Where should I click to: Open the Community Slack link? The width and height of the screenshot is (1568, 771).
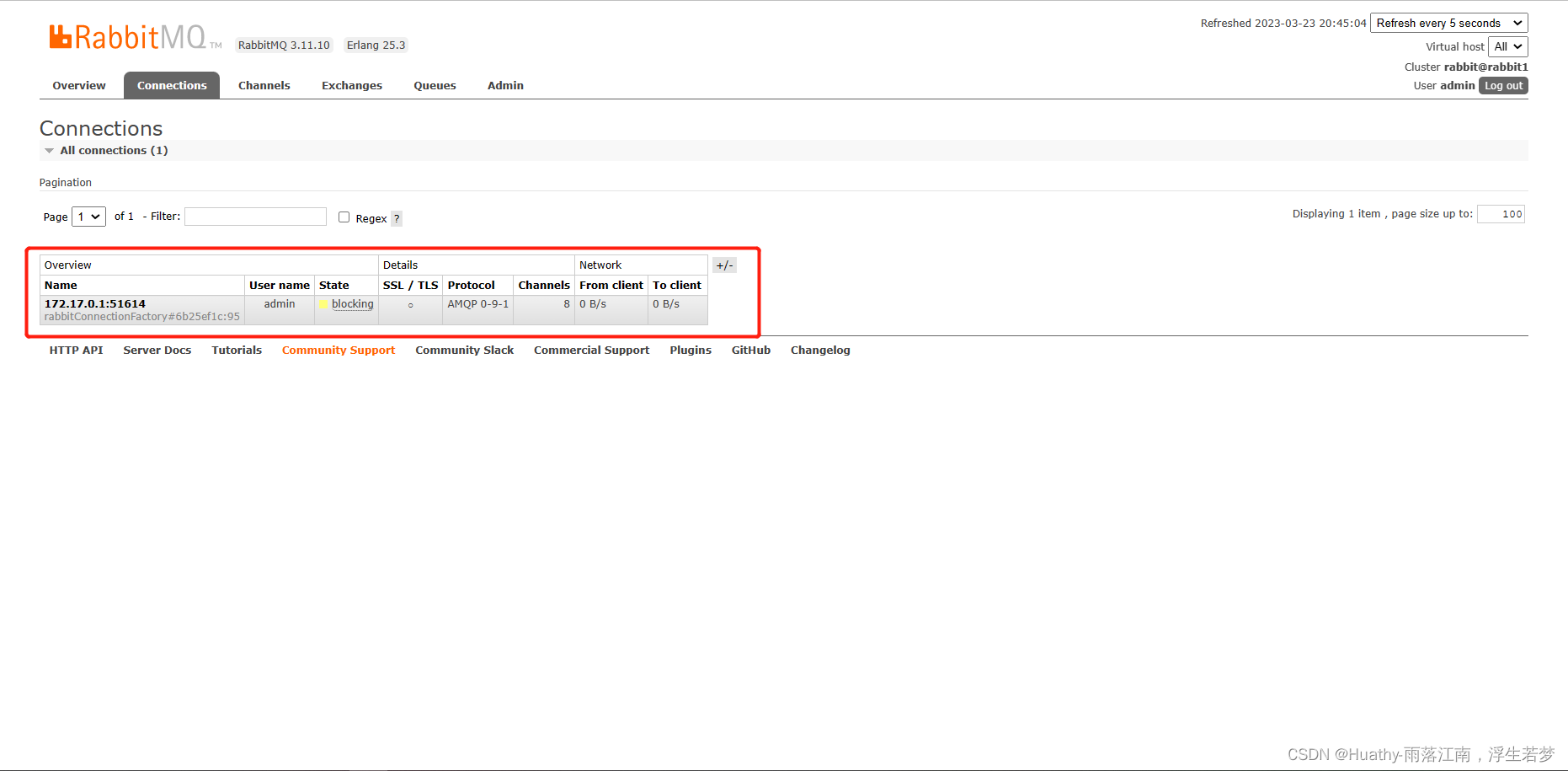(x=464, y=350)
